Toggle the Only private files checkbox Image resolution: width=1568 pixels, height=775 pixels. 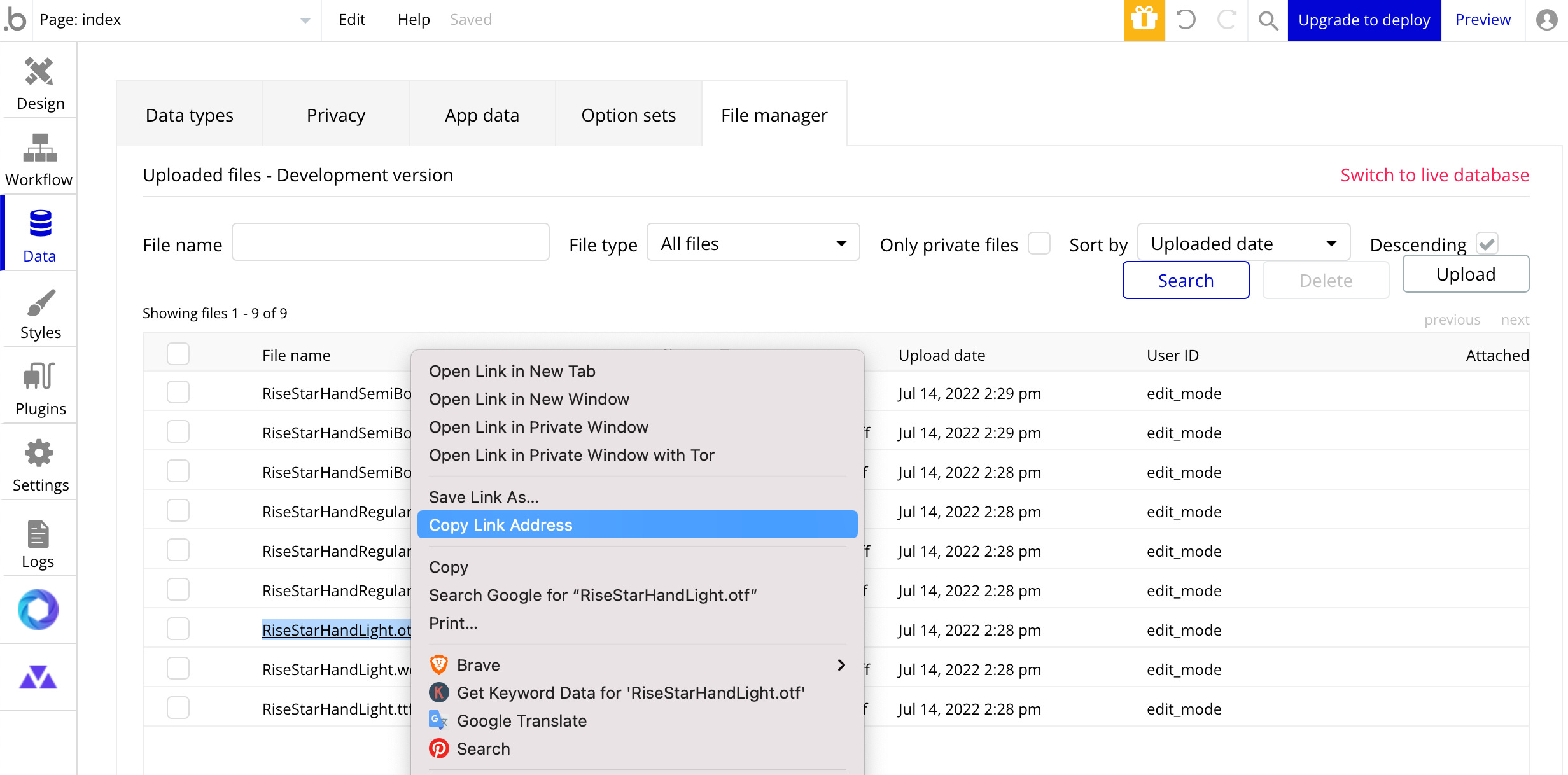pyautogui.click(x=1039, y=244)
